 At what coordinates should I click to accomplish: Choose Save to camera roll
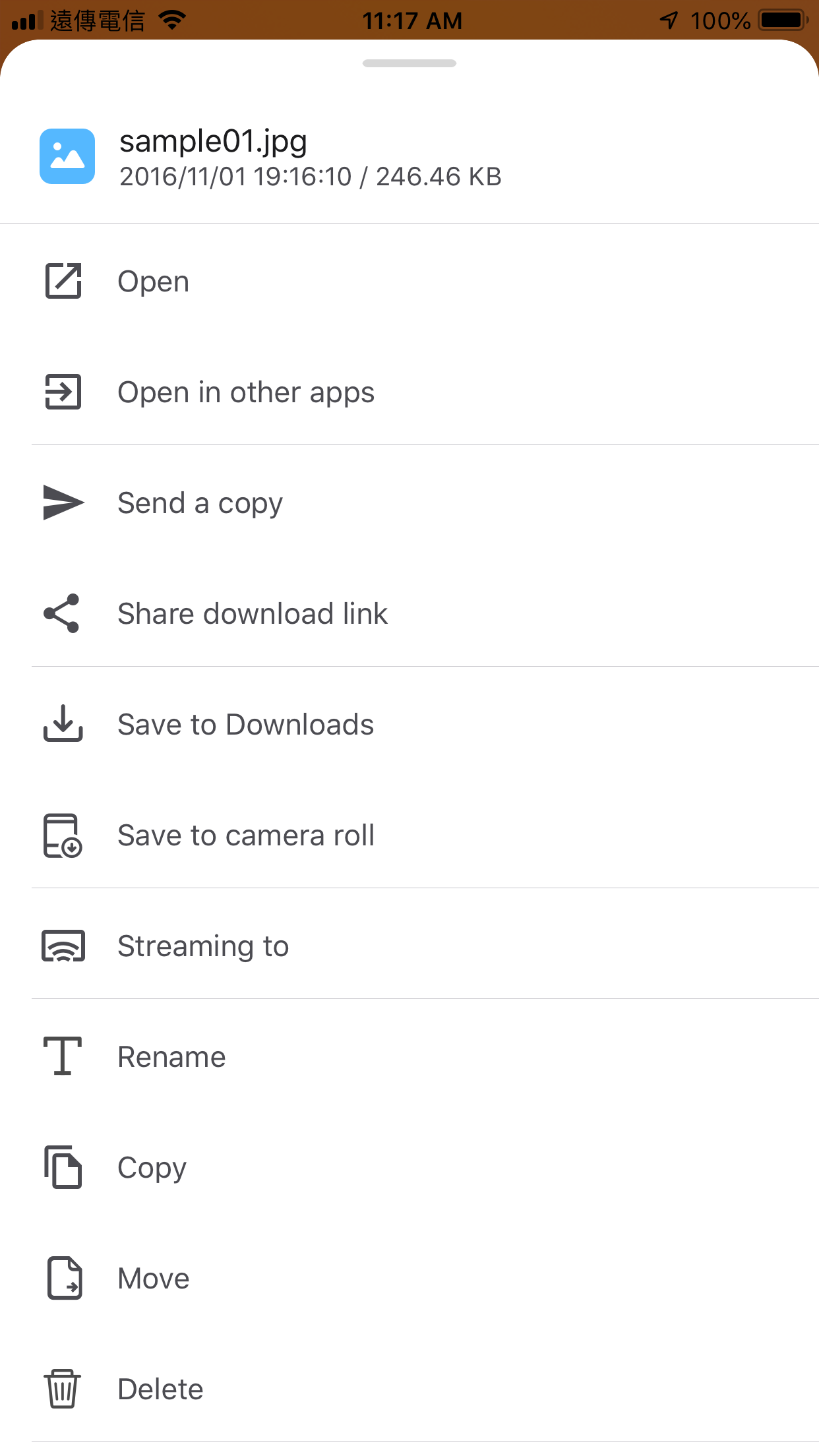[246, 835]
